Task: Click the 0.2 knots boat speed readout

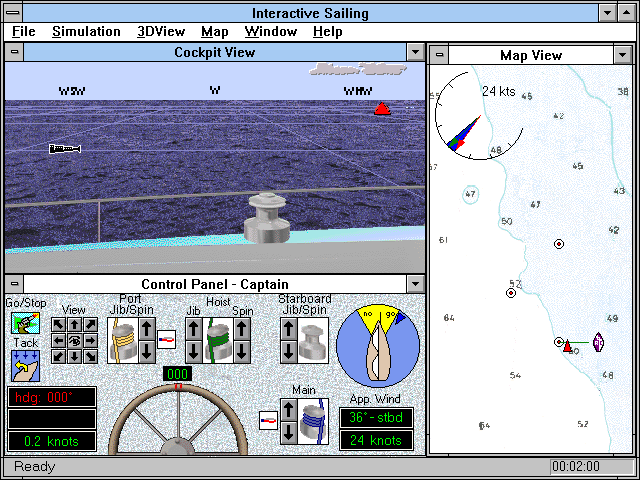Action: click(x=52, y=441)
